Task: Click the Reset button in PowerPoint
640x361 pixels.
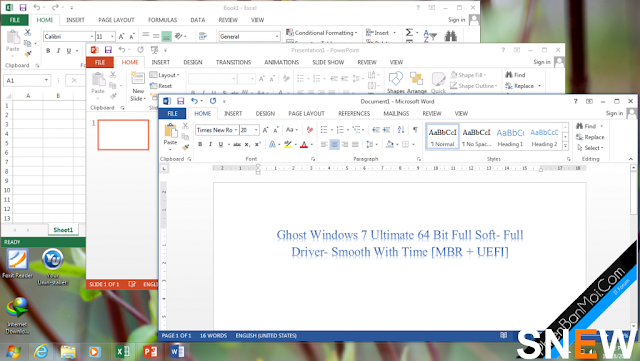Action: click(161, 86)
